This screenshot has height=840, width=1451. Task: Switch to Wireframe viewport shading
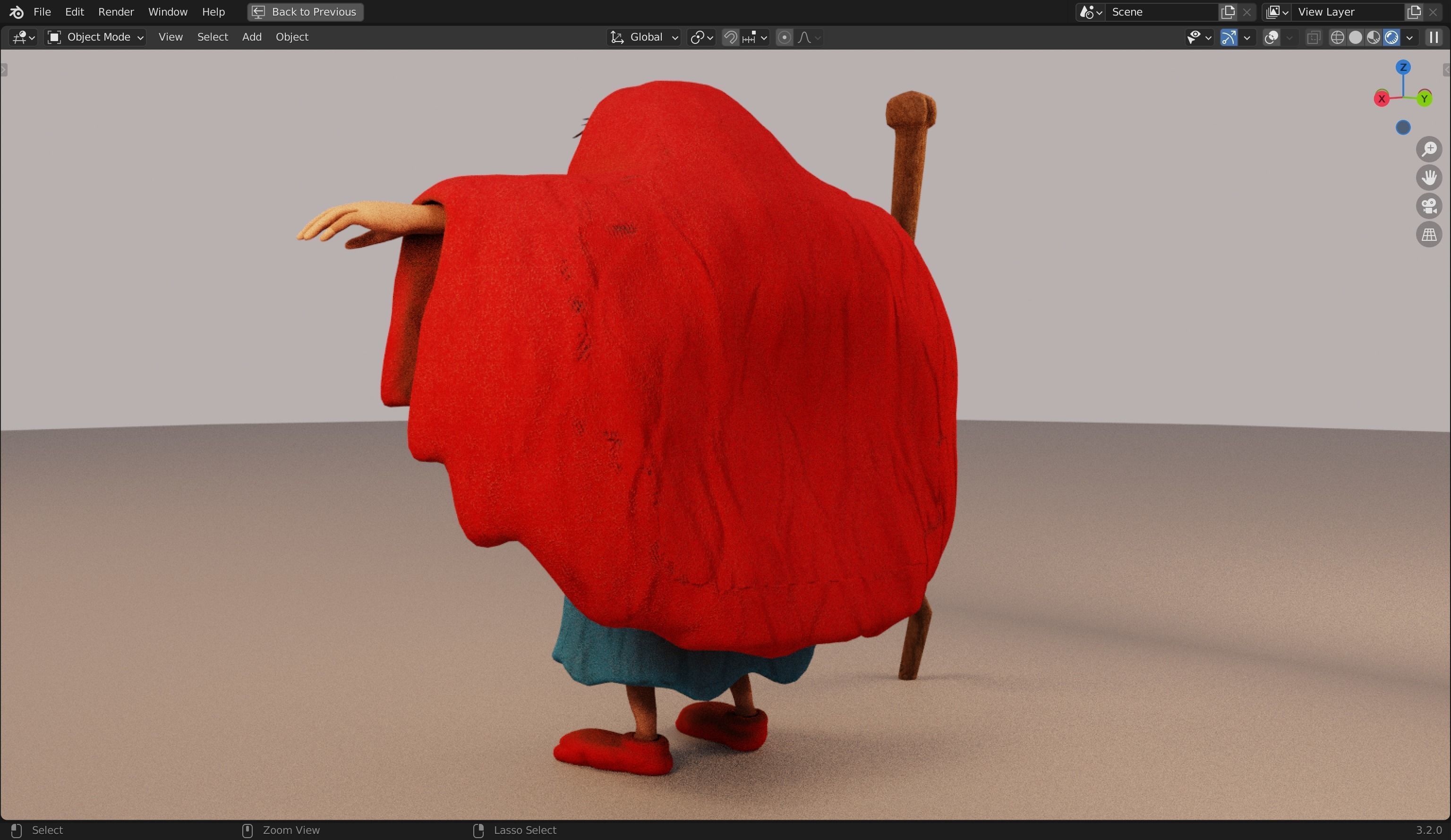click(1338, 37)
